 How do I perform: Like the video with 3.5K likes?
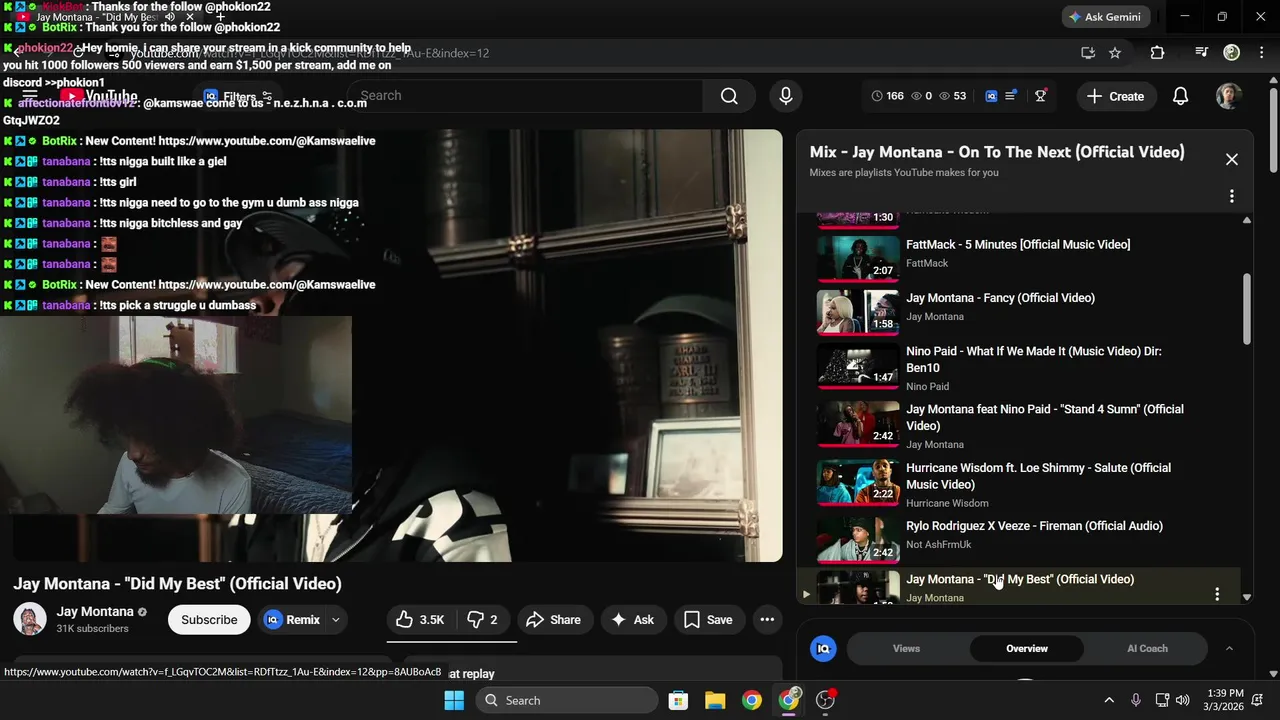(x=419, y=620)
